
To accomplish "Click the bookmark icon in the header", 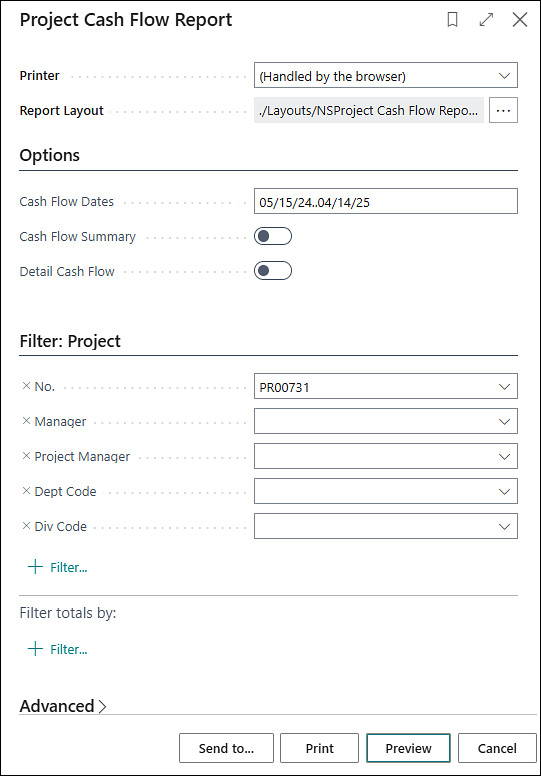I will pyautogui.click(x=452, y=20).
